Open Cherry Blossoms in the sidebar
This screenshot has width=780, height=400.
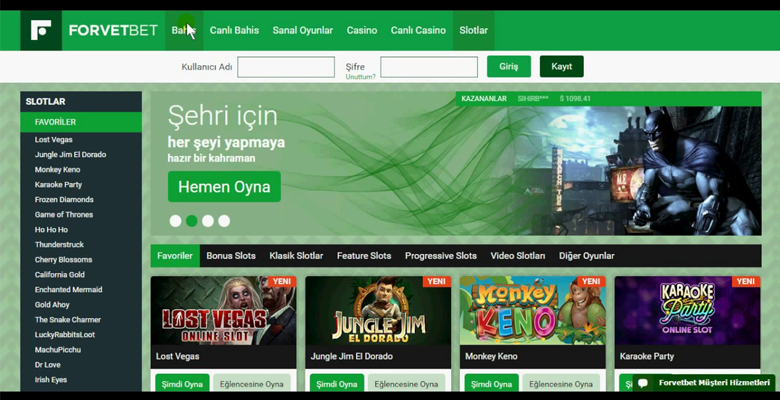[63, 259]
